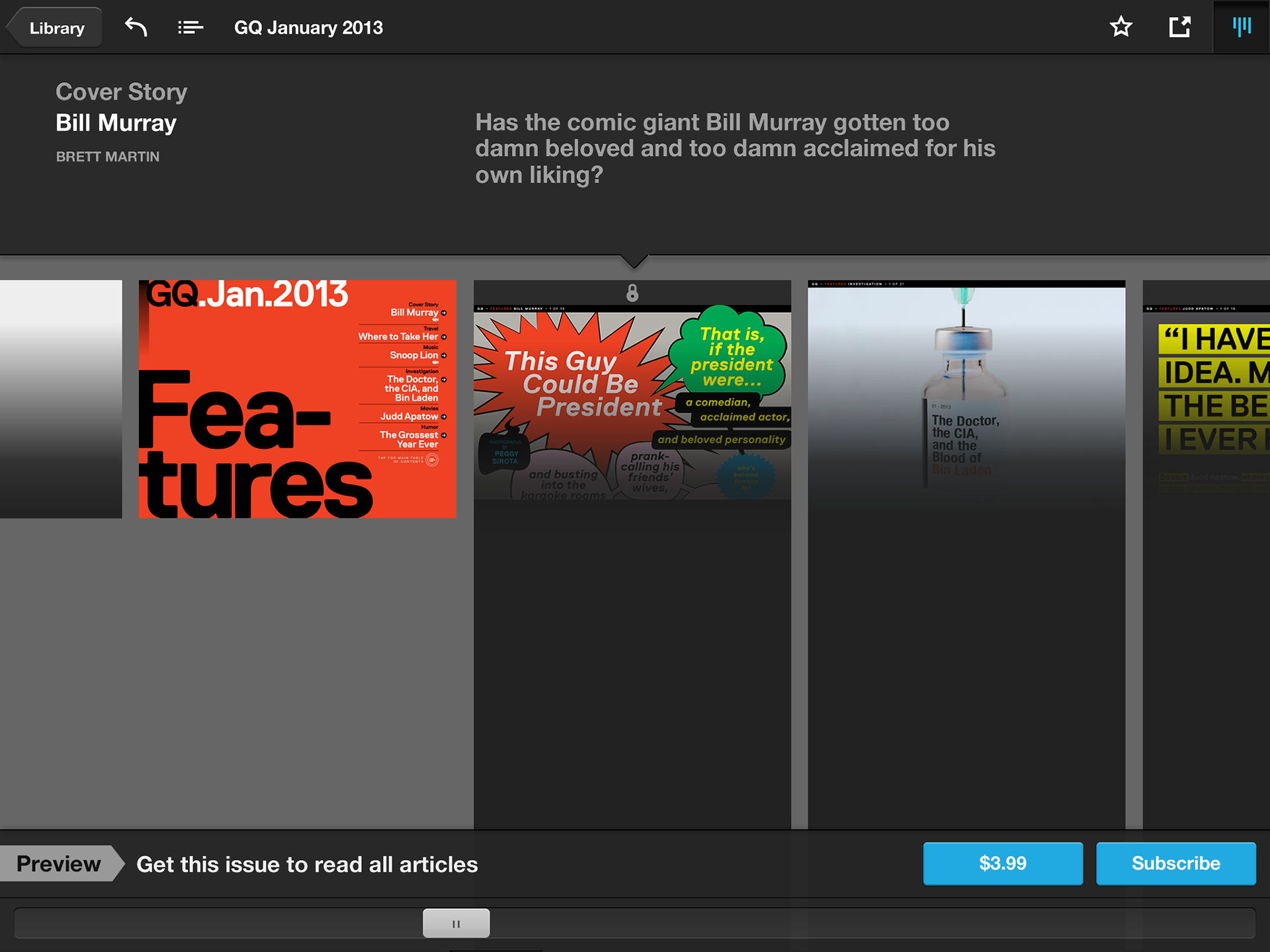
Task: Tap Bill Murray link on Features page
Action: (417, 312)
